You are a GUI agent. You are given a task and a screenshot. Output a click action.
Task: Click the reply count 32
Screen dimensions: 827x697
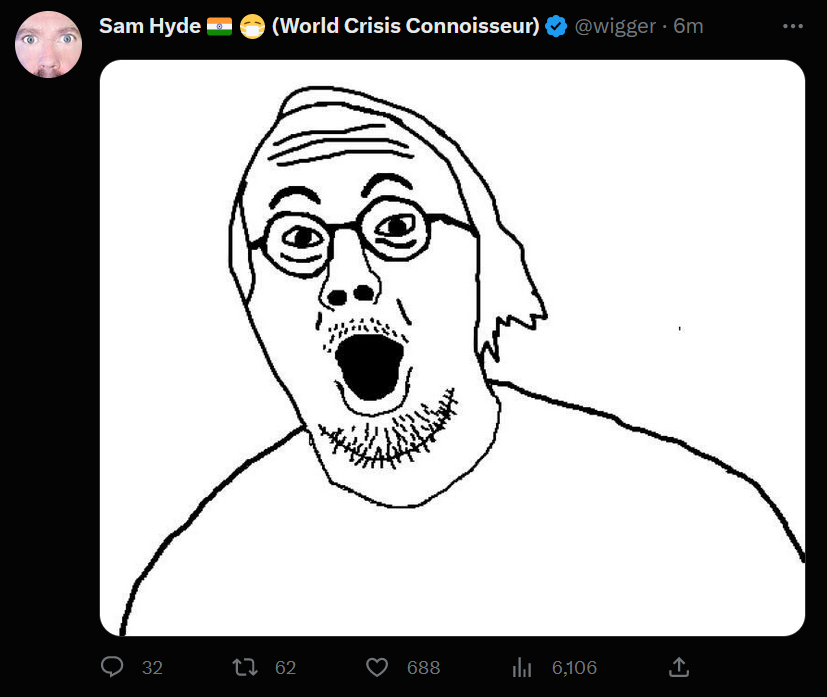tap(152, 667)
